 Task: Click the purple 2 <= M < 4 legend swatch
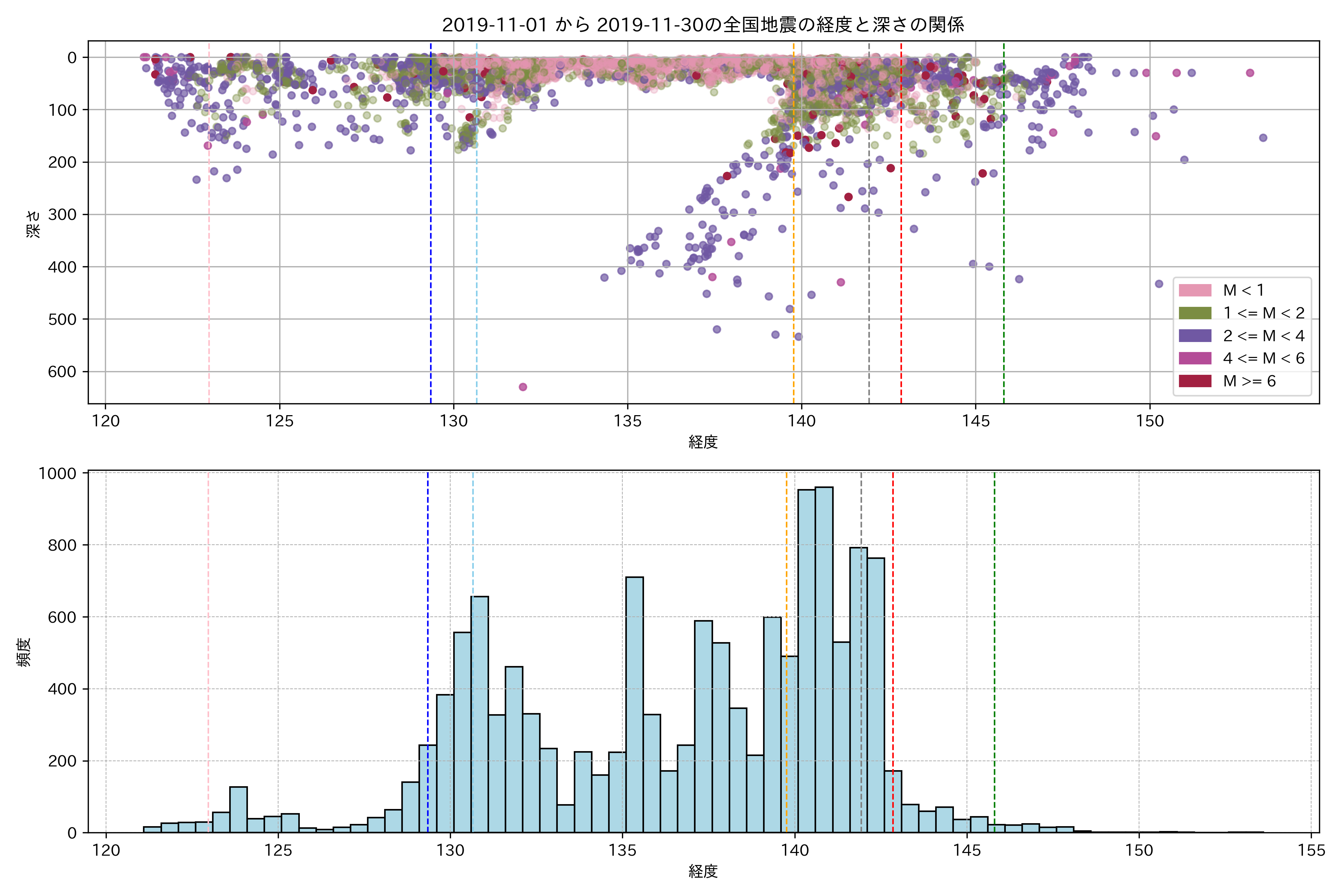1195,335
